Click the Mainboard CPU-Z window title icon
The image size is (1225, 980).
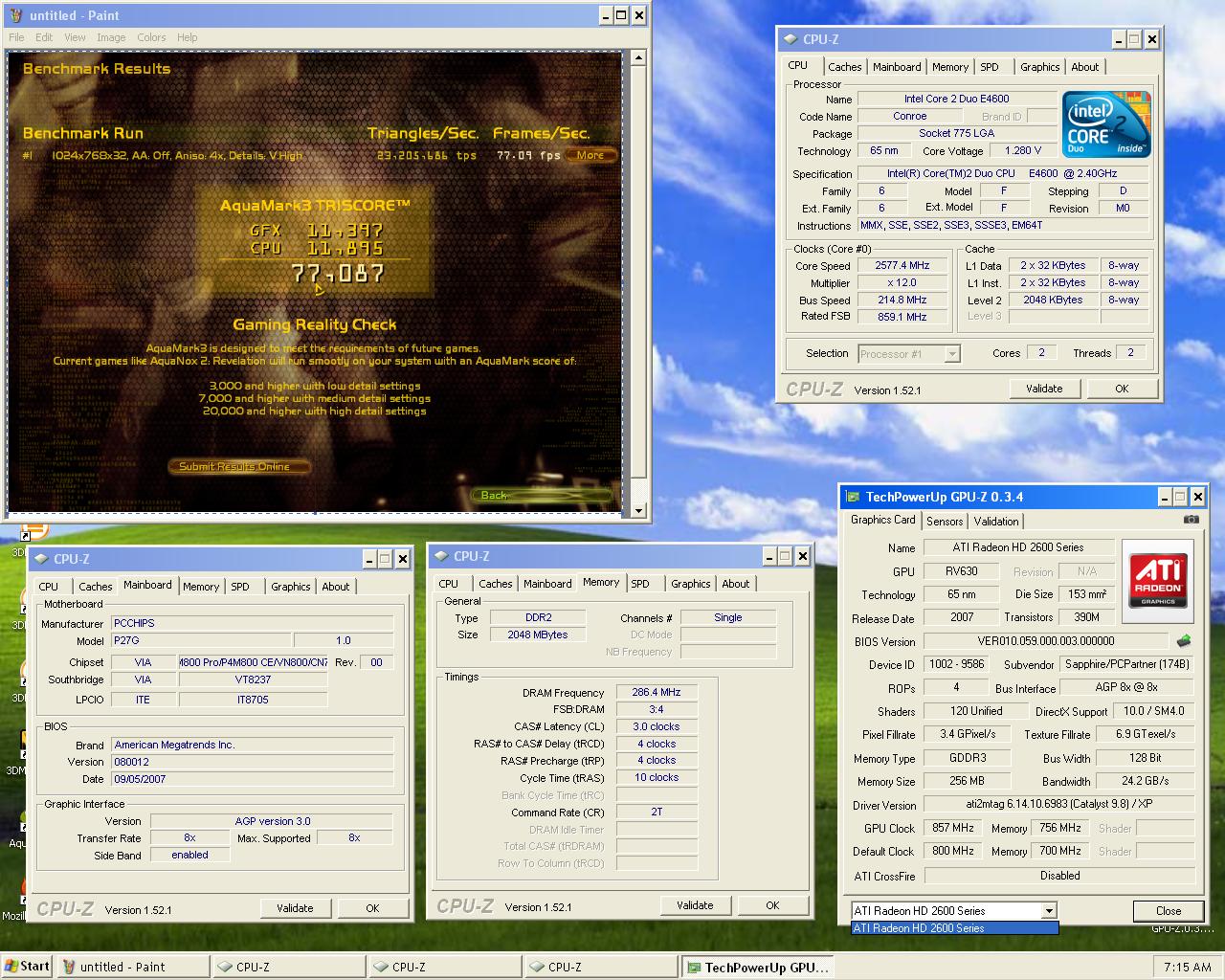[41, 559]
